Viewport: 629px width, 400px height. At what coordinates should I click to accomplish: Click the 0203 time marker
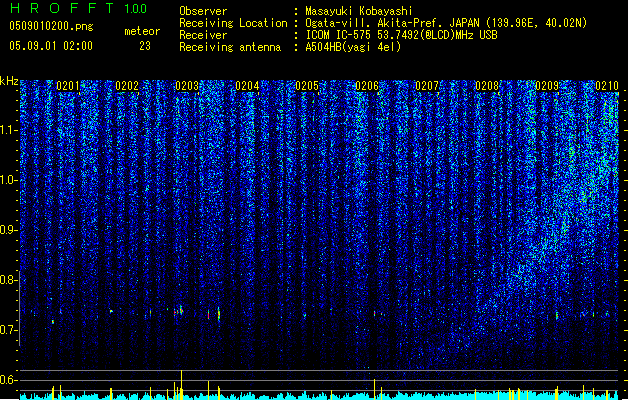(187, 86)
